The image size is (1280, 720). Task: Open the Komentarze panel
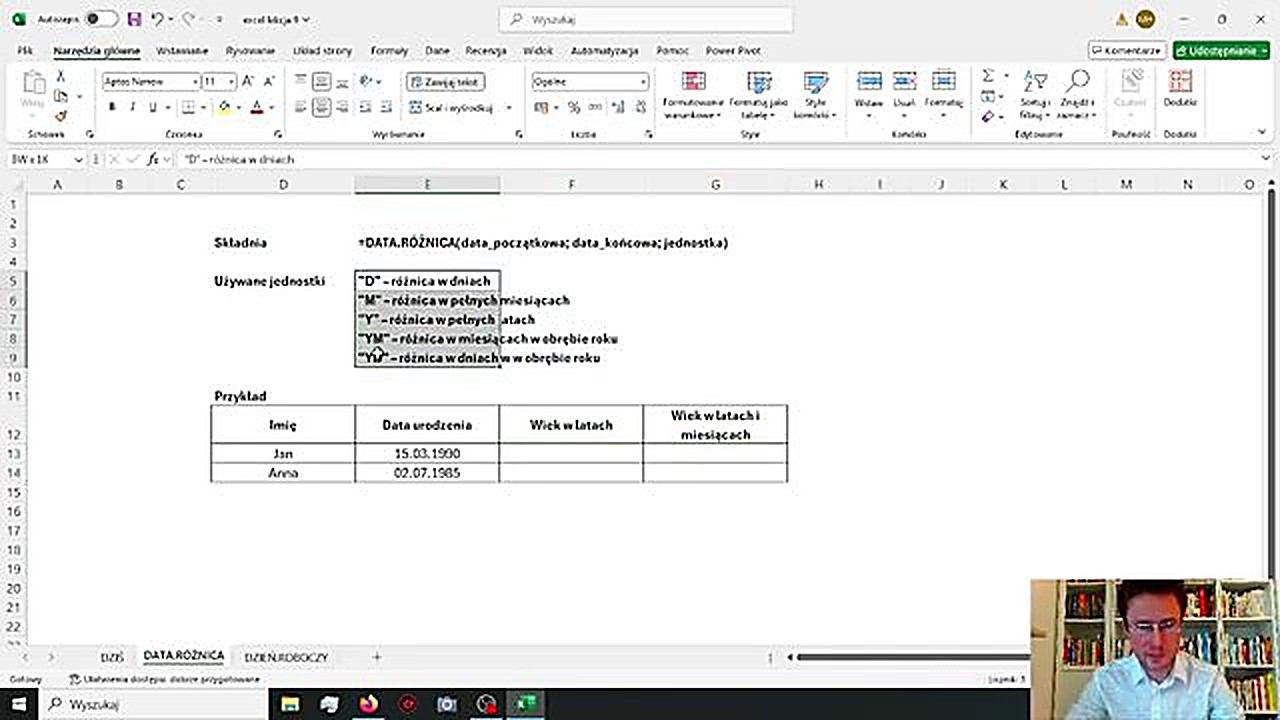(x=1126, y=50)
